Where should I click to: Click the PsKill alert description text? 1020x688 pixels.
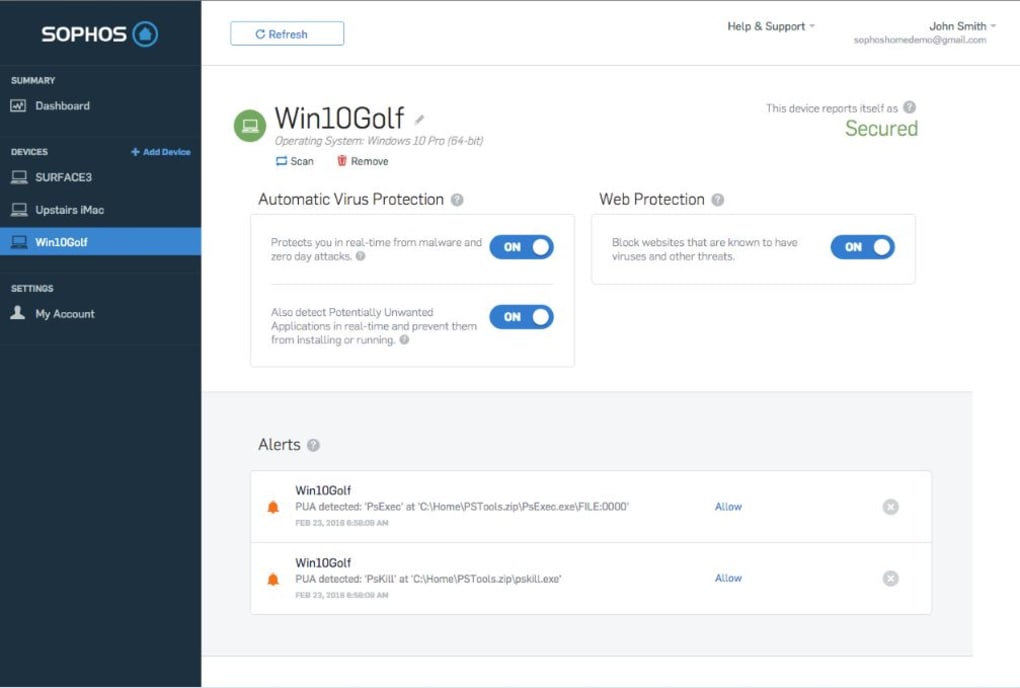(x=428, y=579)
